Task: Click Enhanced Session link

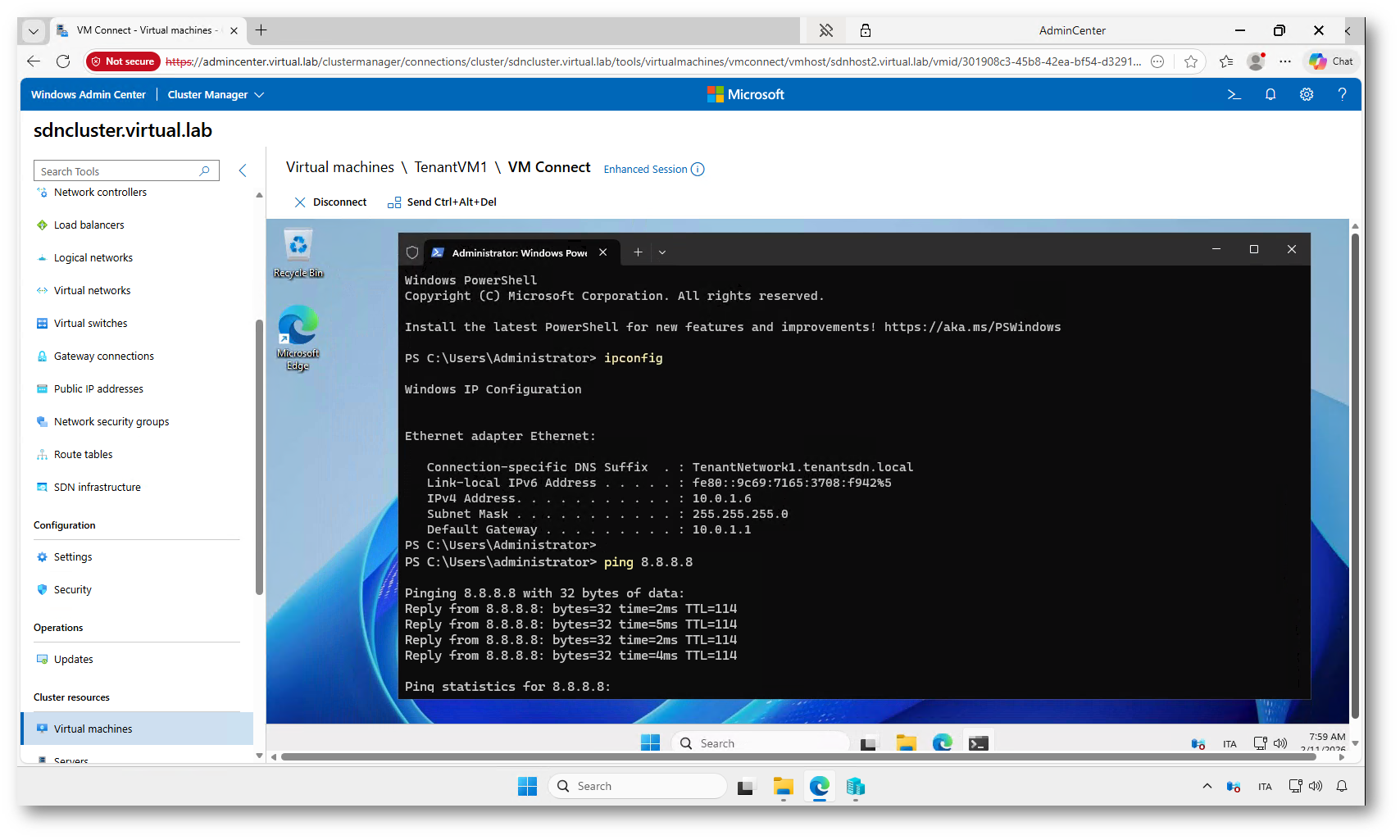Action: coord(645,170)
